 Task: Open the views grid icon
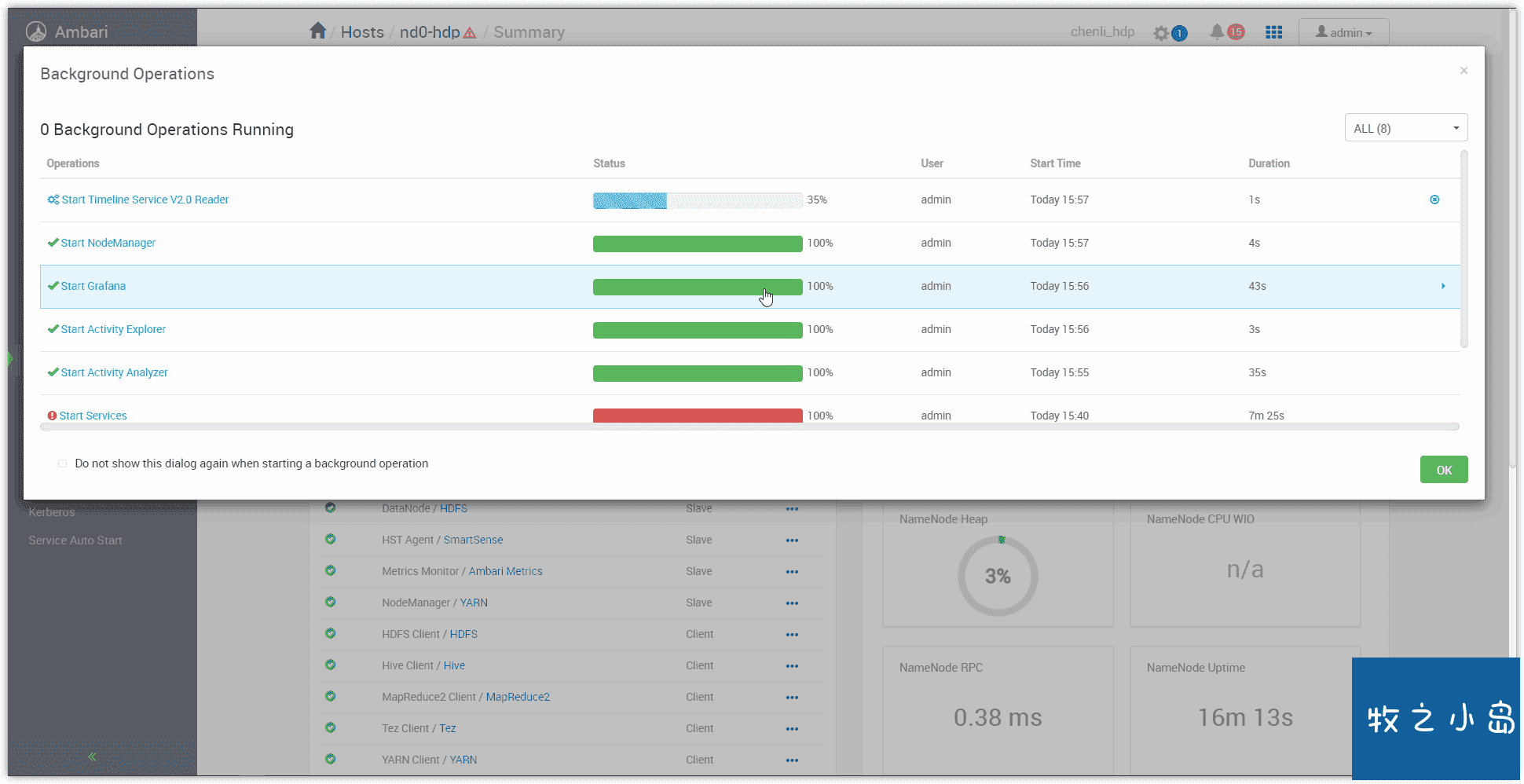(1274, 32)
